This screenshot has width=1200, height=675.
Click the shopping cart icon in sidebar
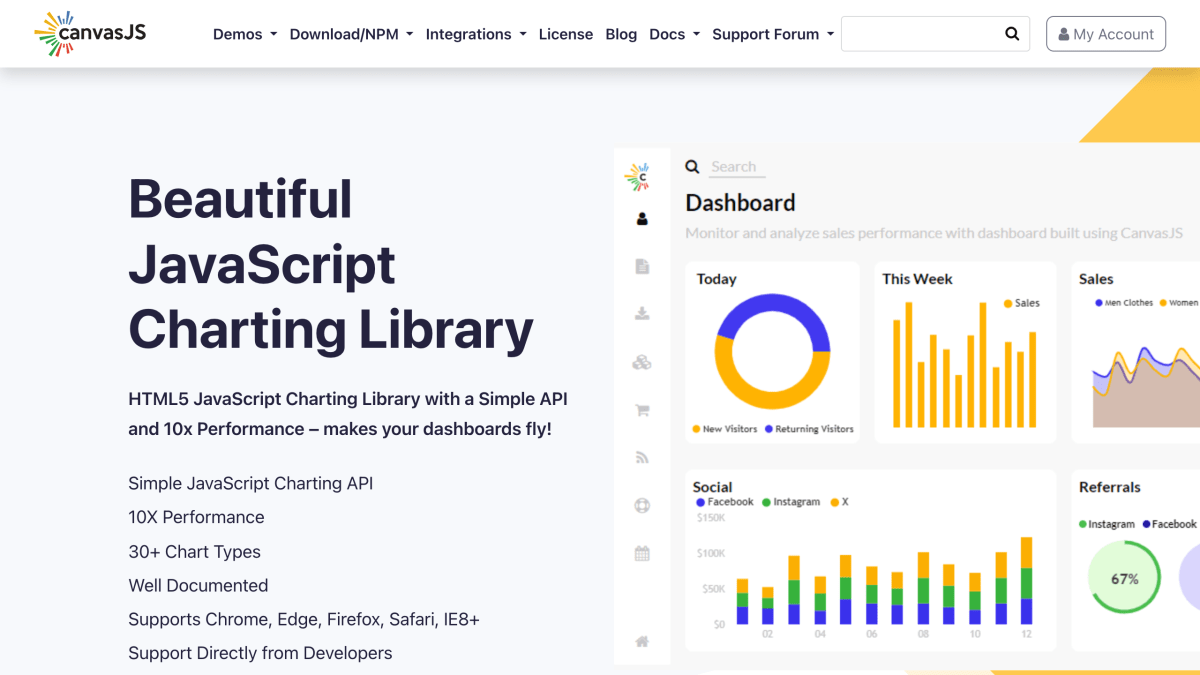point(642,410)
